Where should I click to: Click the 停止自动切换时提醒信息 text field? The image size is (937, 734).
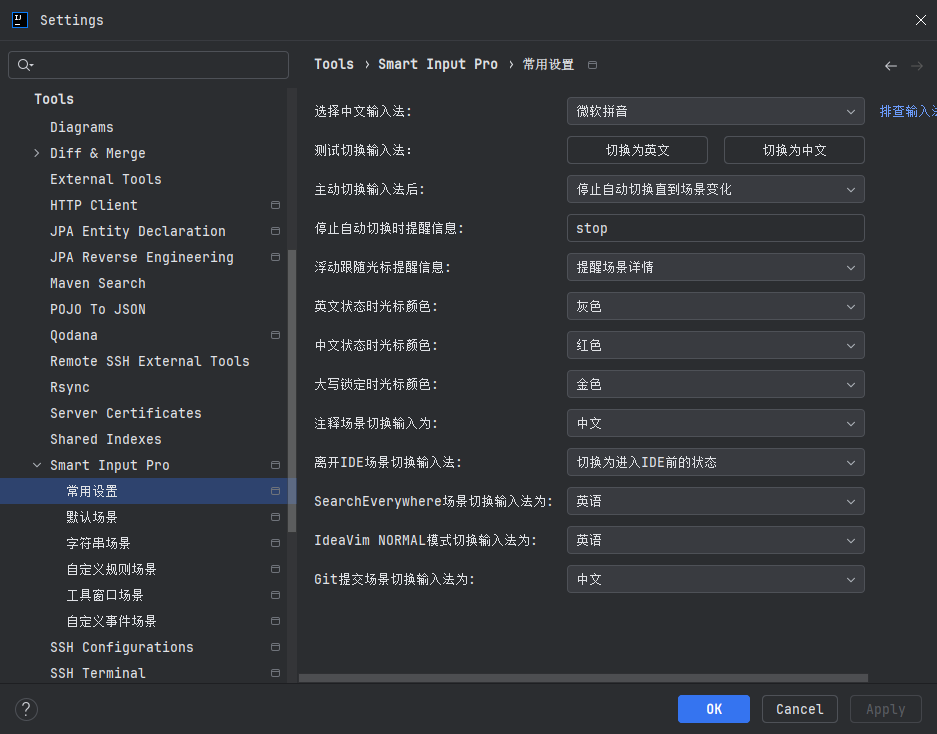click(715, 228)
